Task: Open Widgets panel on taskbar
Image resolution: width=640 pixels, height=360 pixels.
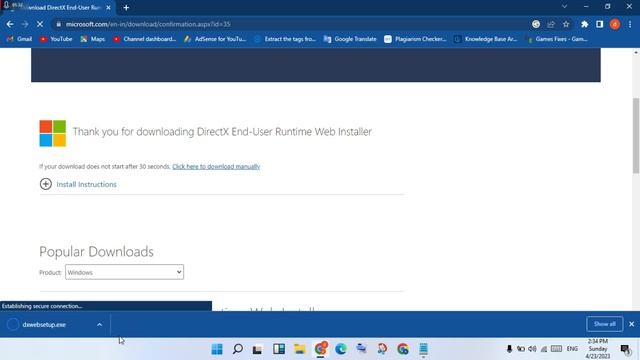Action: [x=279, y=349]
